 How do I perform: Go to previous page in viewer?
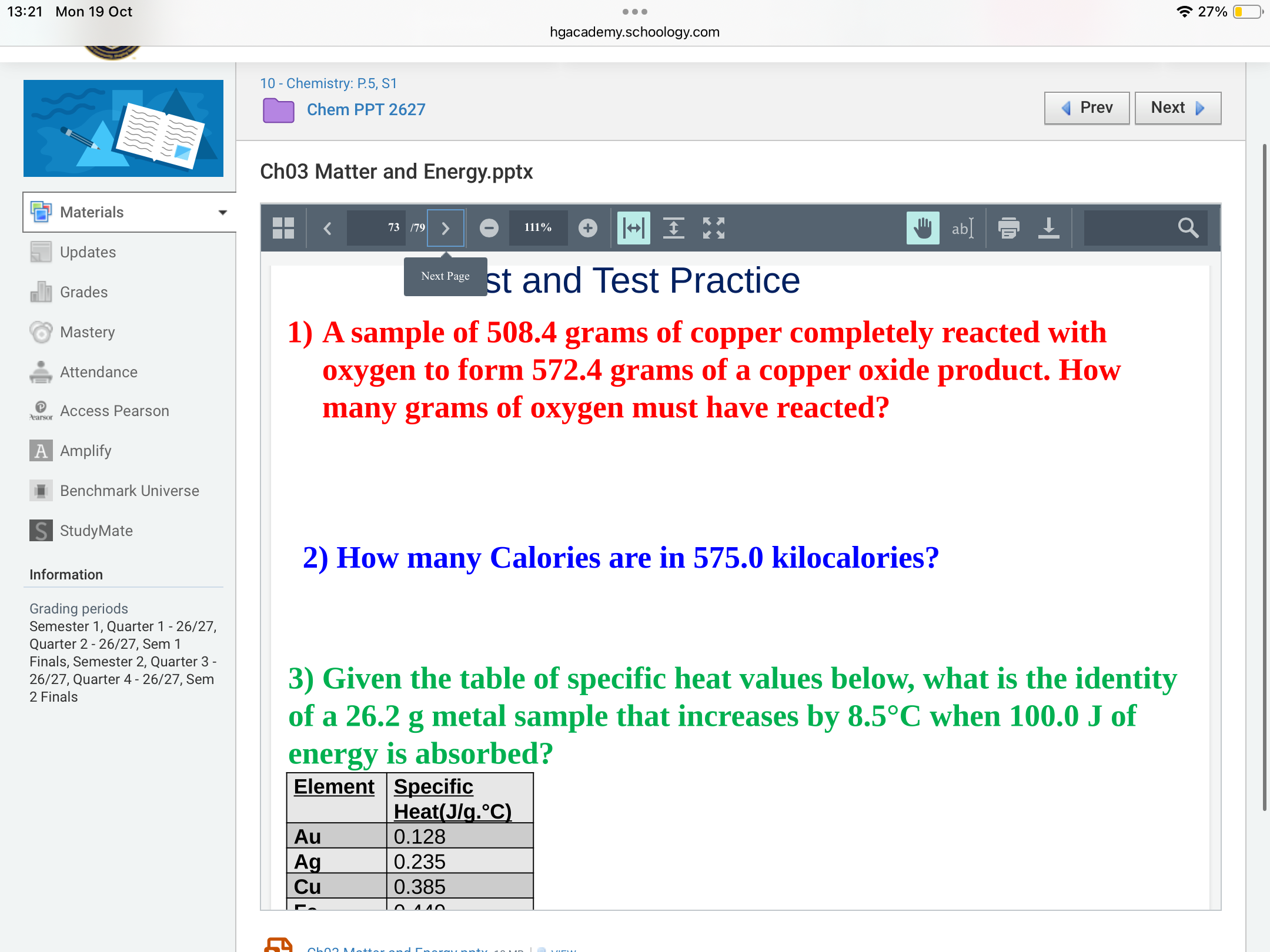coord(327,228)
